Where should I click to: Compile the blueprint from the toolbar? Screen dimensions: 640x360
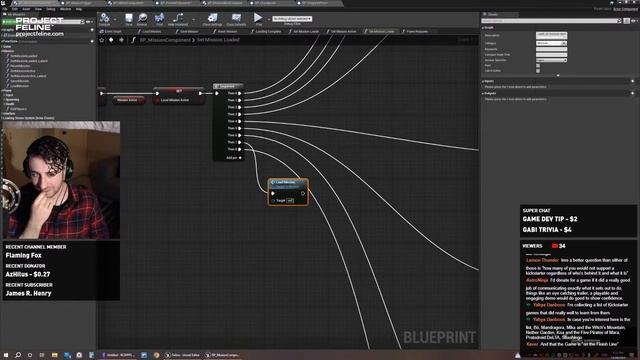pos(104,19)
